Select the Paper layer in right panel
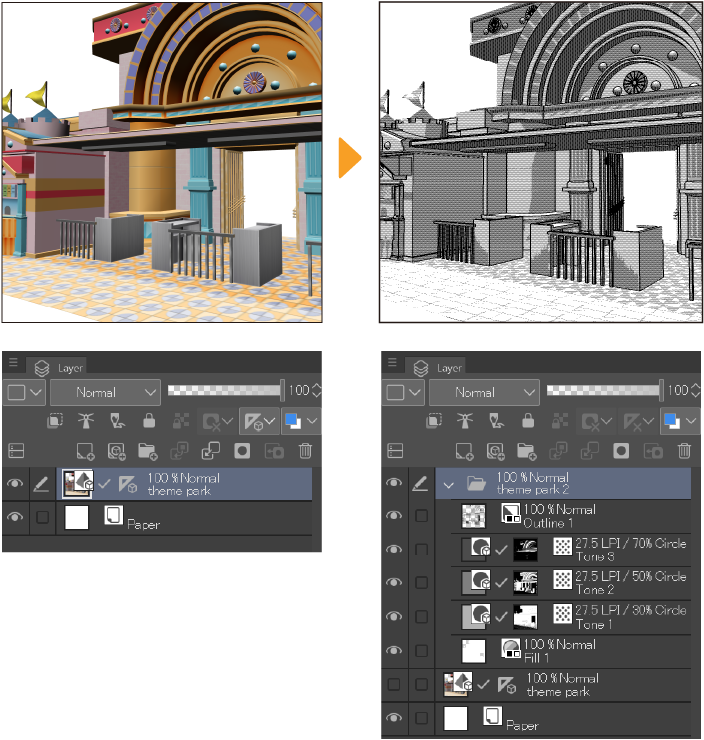 (x=563, y=718)
